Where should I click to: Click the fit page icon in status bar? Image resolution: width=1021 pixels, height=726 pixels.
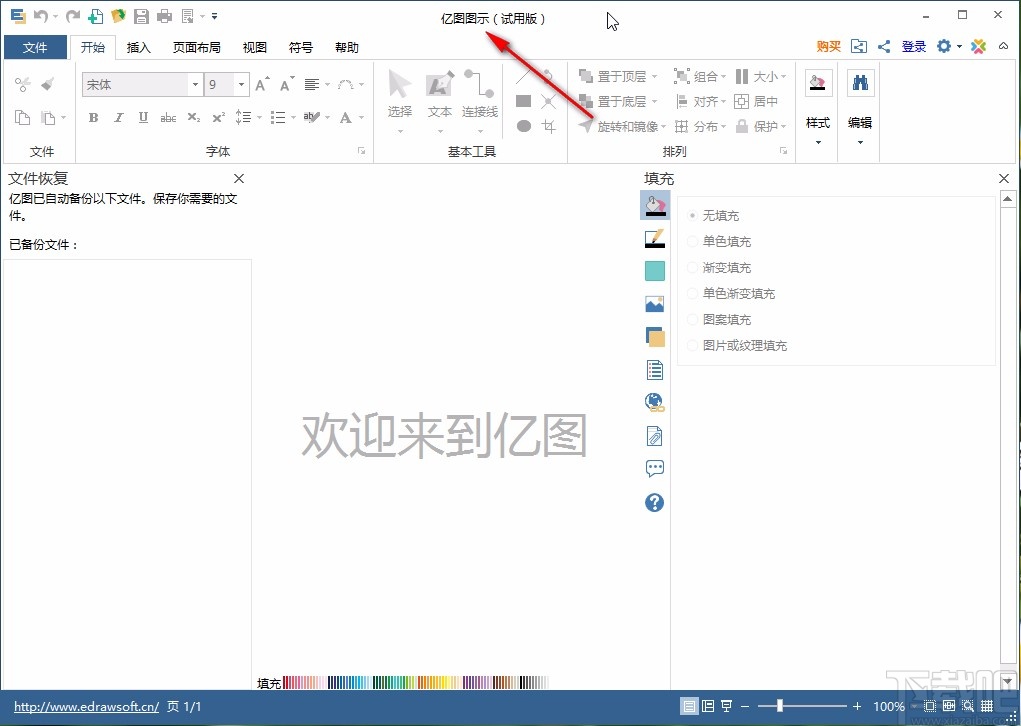point(930,706)
